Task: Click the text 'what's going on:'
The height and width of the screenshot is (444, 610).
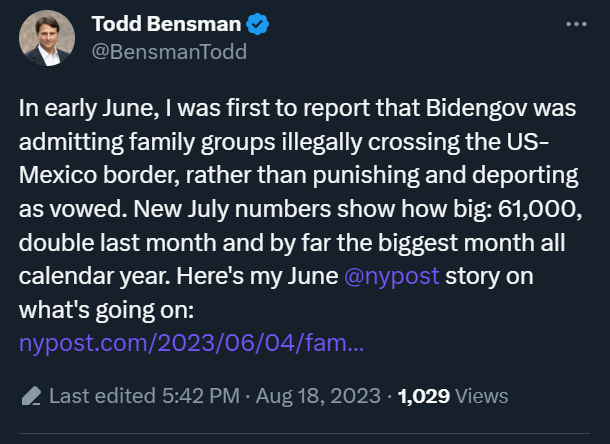Action: [x=106, y=310]
